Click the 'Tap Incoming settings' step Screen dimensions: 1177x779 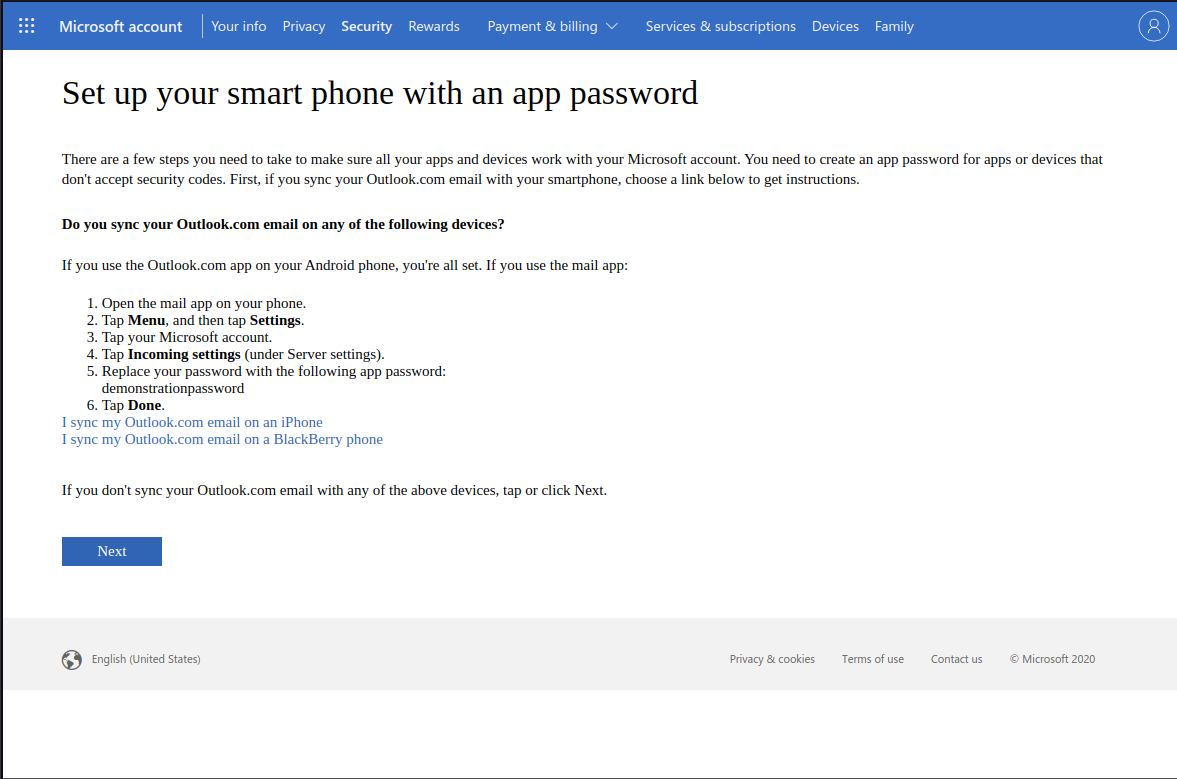tap(242, 354)
